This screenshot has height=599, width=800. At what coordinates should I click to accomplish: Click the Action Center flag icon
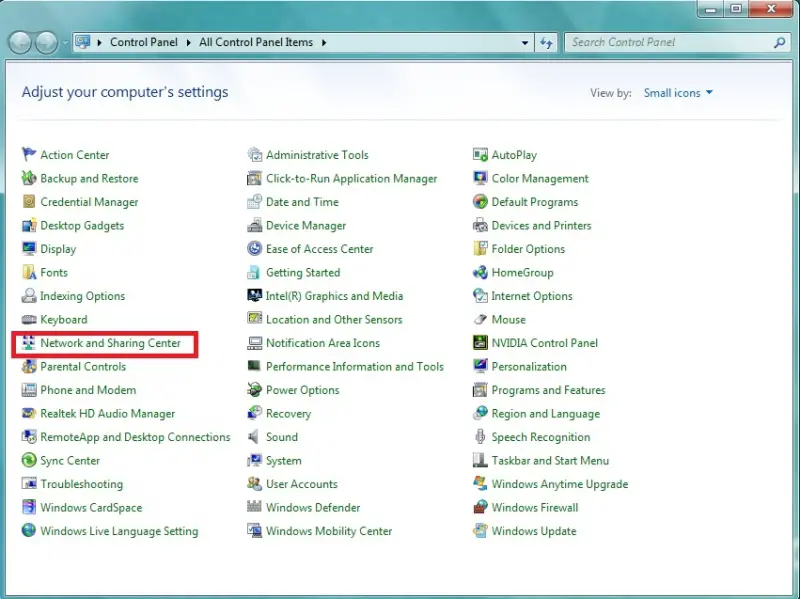(29, 154)
